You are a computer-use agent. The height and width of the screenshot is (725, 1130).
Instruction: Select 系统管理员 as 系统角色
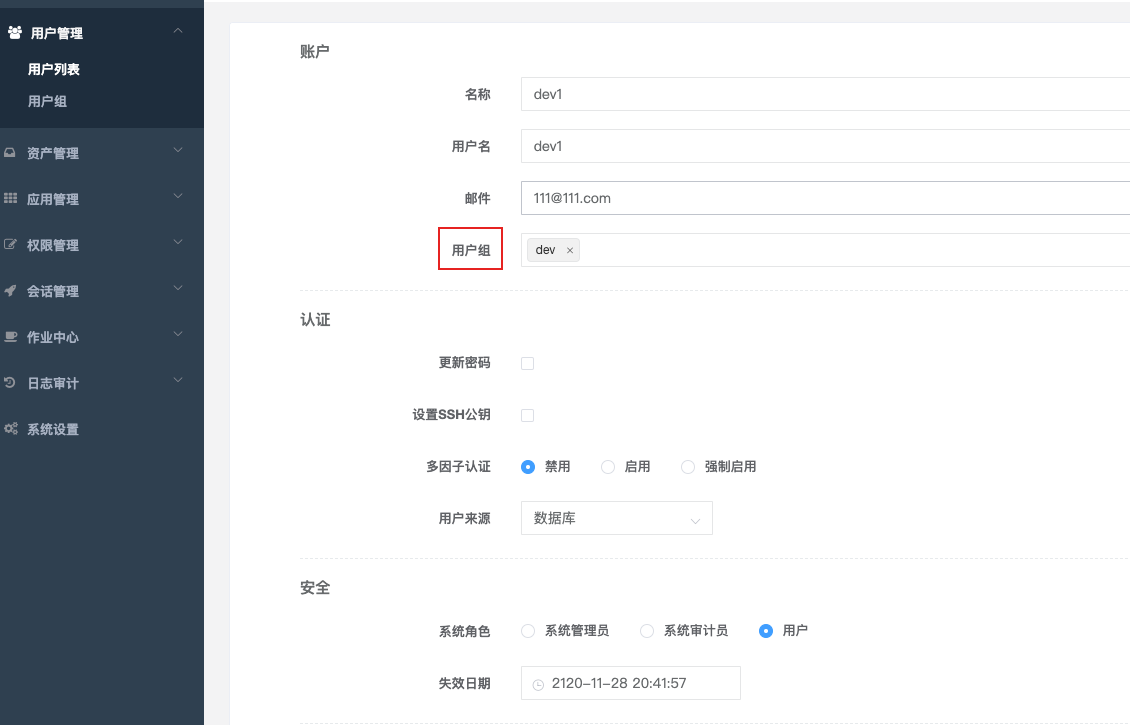pyautogui.click(x=528, y=631)
